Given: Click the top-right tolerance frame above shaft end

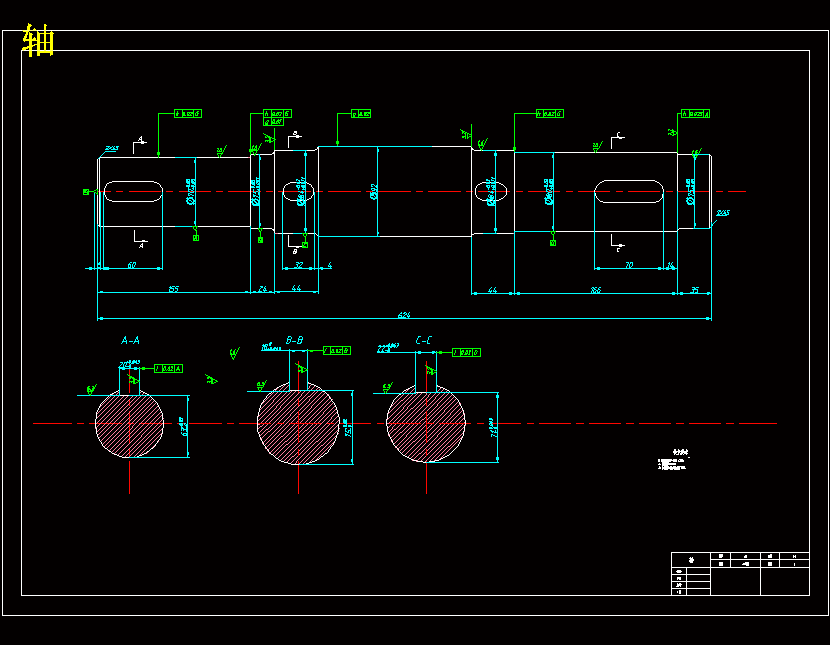Looking at the screenshot, I should click(x=696, y=114).
